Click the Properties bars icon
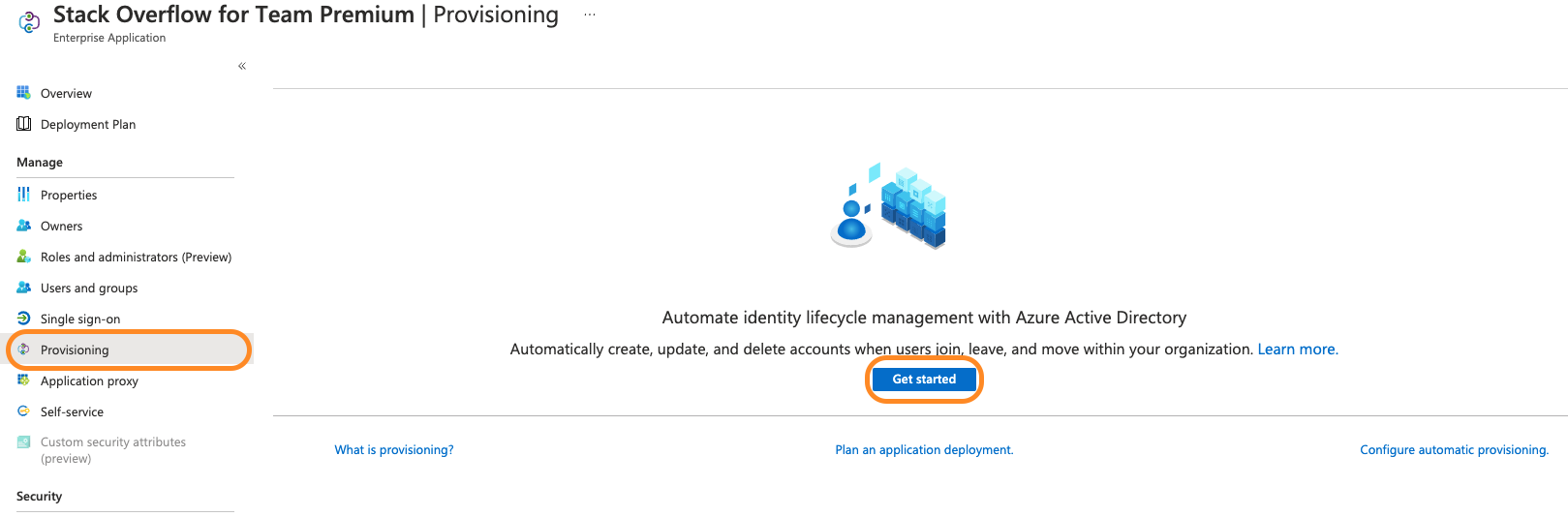This screenshot has width=1568, height=517. coord(23,195)
